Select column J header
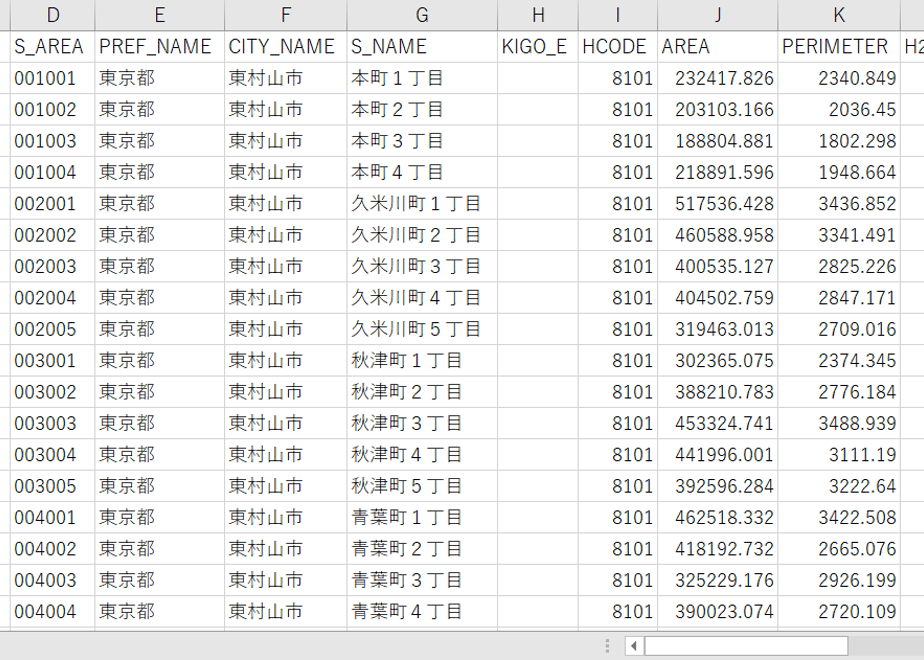This screenshot has height=660, width=924. click(x=718, y=15)
